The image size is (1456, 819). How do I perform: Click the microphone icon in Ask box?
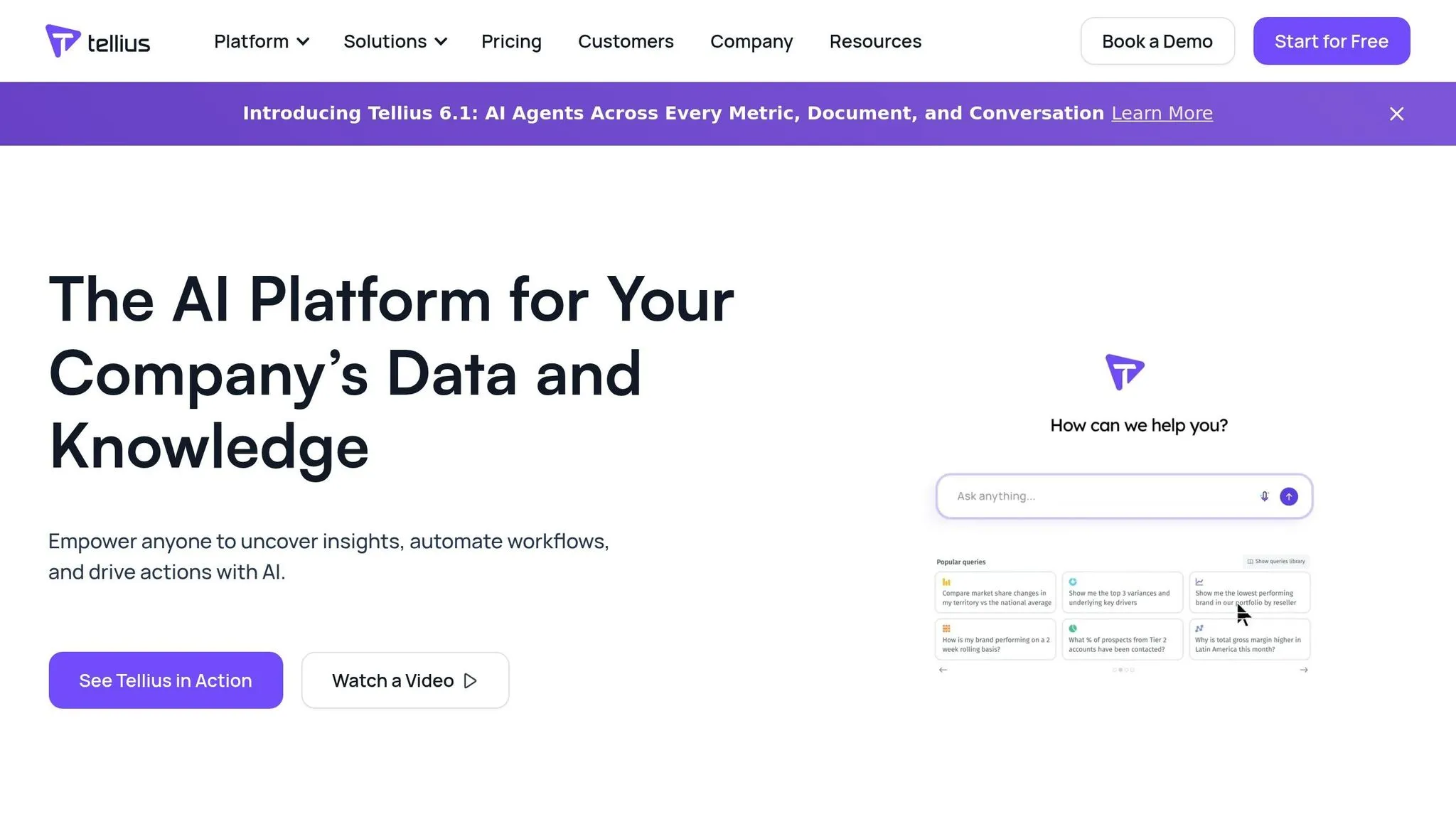(x=1264, y=496)
